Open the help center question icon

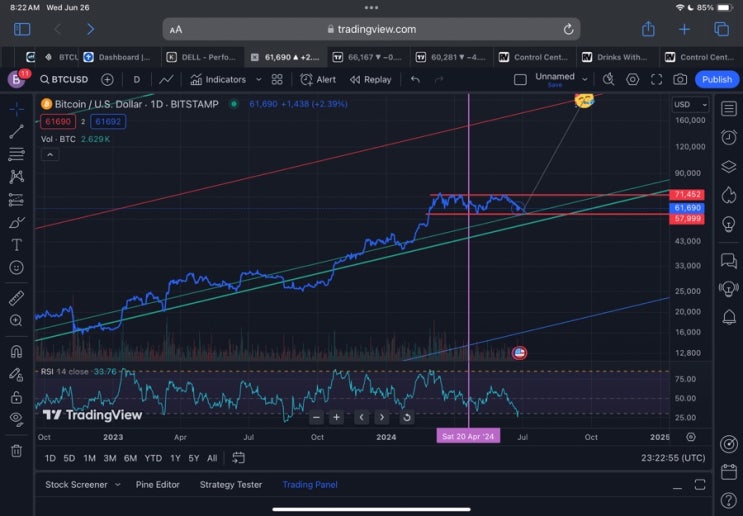click(x=728, y=500)
